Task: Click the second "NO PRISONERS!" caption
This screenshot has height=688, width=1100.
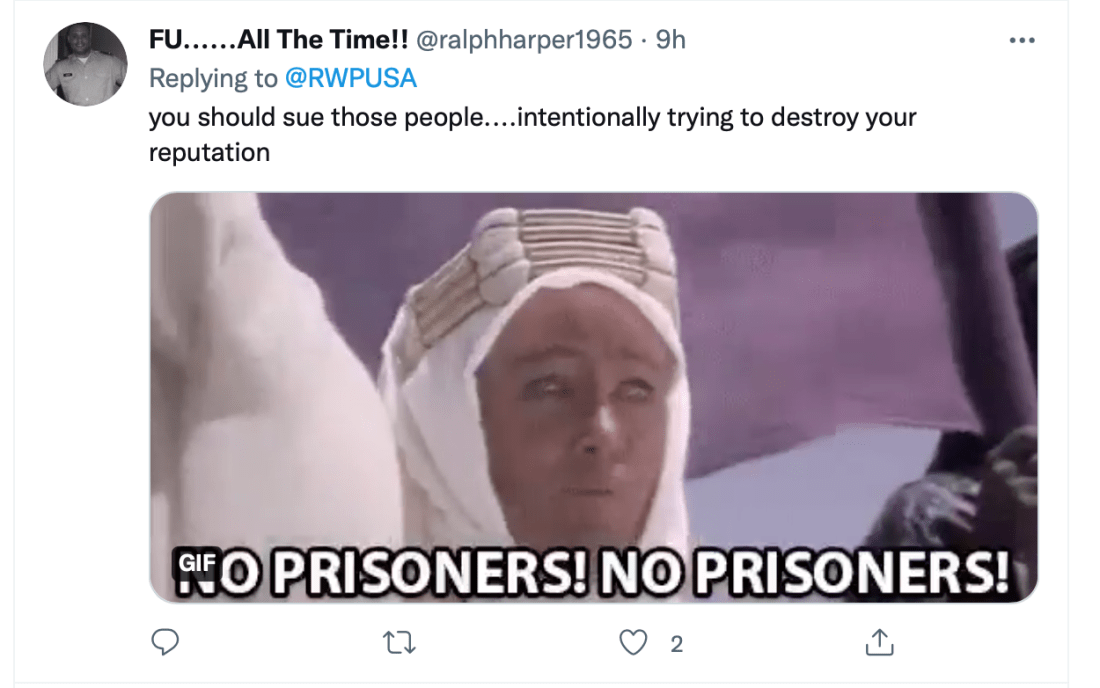Action: tap(805, 572)
